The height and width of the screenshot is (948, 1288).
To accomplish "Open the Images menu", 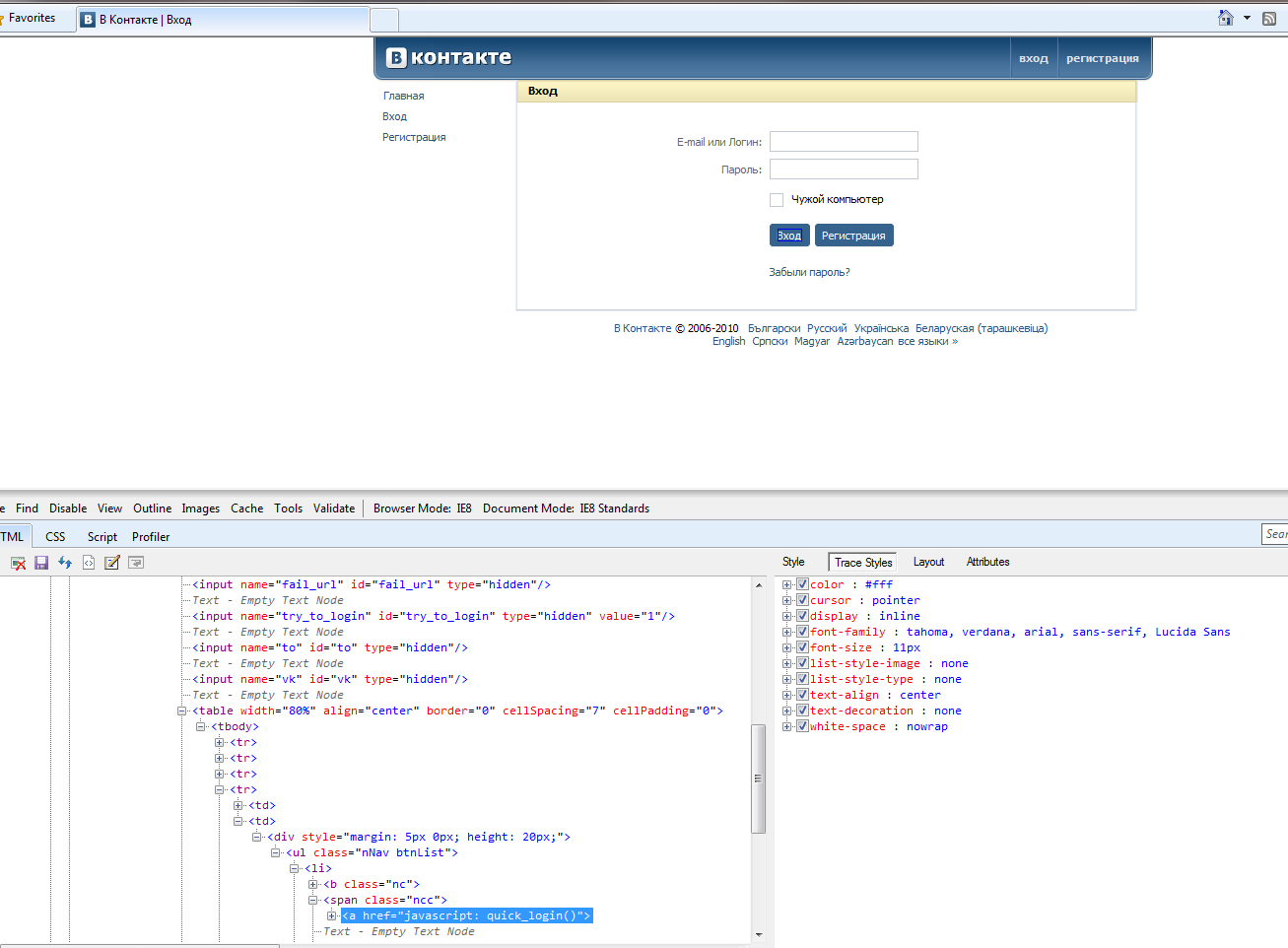I will tap(201, 508).
